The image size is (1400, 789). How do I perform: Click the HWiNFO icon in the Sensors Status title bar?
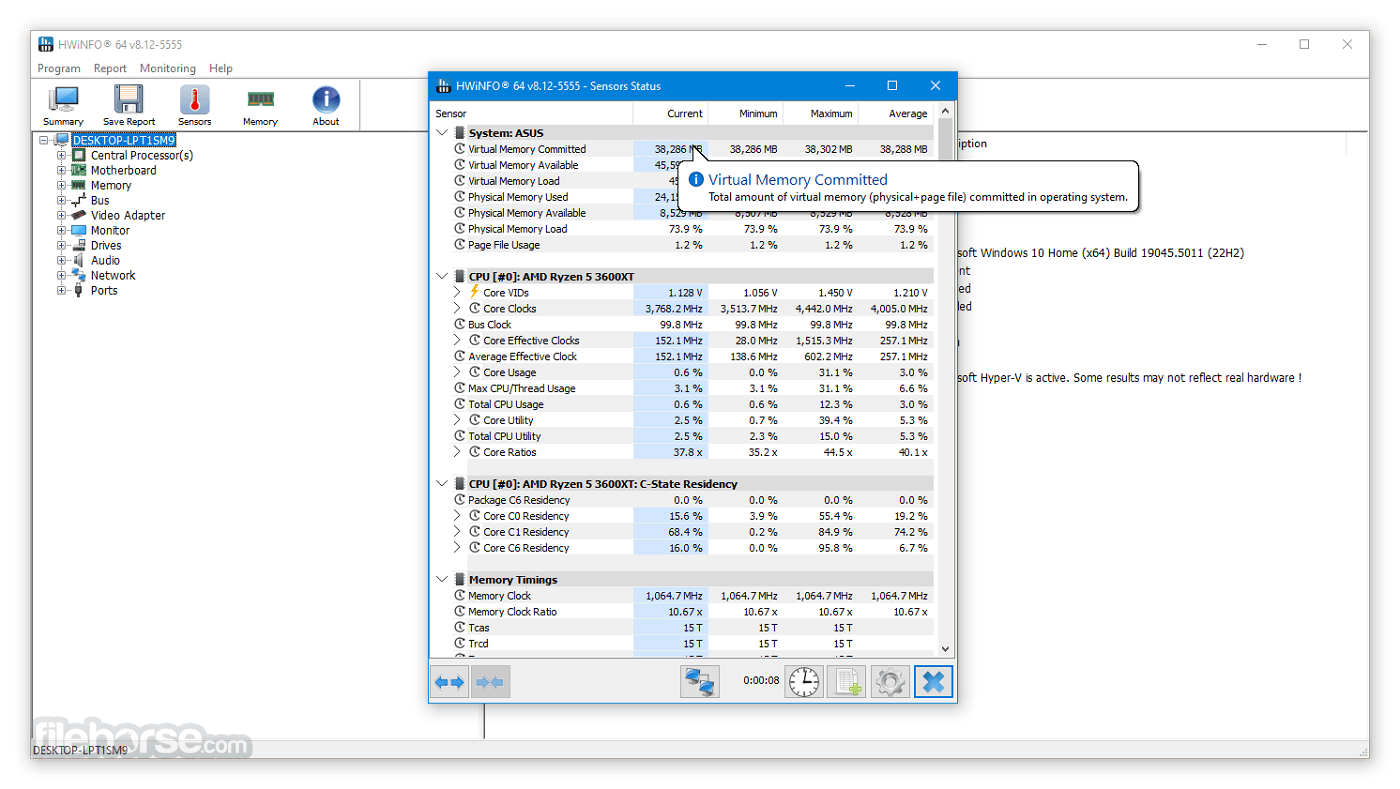pos(443,86)
